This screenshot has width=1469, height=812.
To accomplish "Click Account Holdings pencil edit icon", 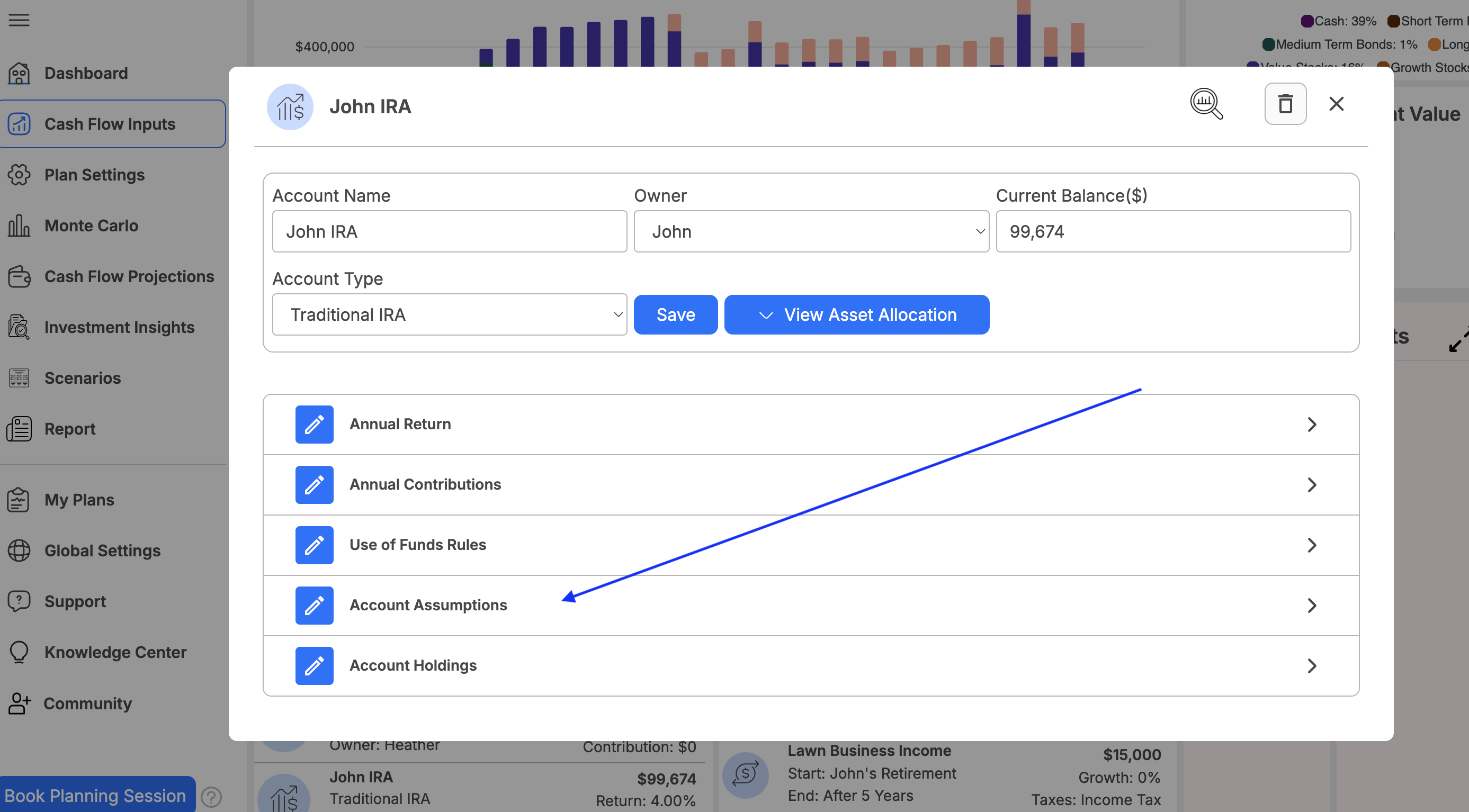I will (x=314, y=665).
